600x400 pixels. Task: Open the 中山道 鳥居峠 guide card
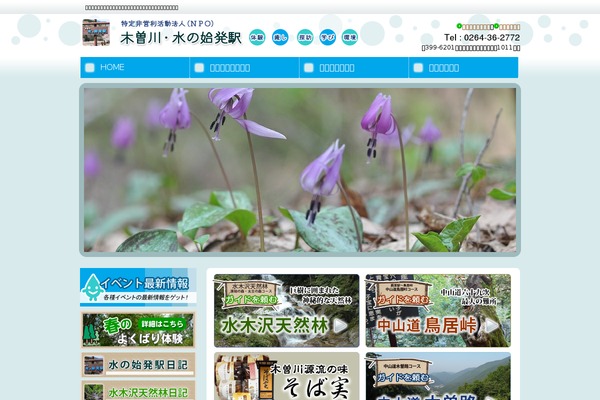(438, 311)
